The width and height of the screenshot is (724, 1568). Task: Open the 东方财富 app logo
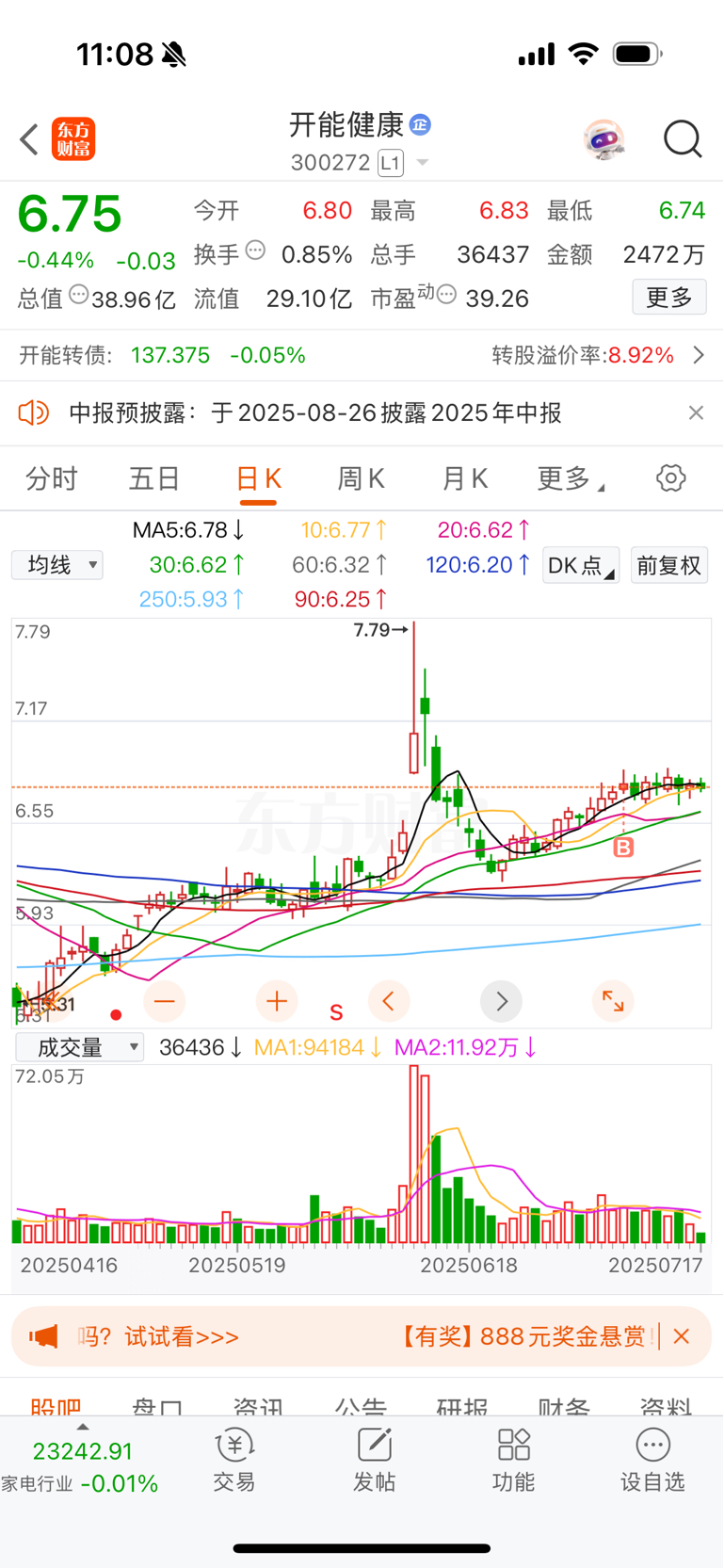click(73, 139)
